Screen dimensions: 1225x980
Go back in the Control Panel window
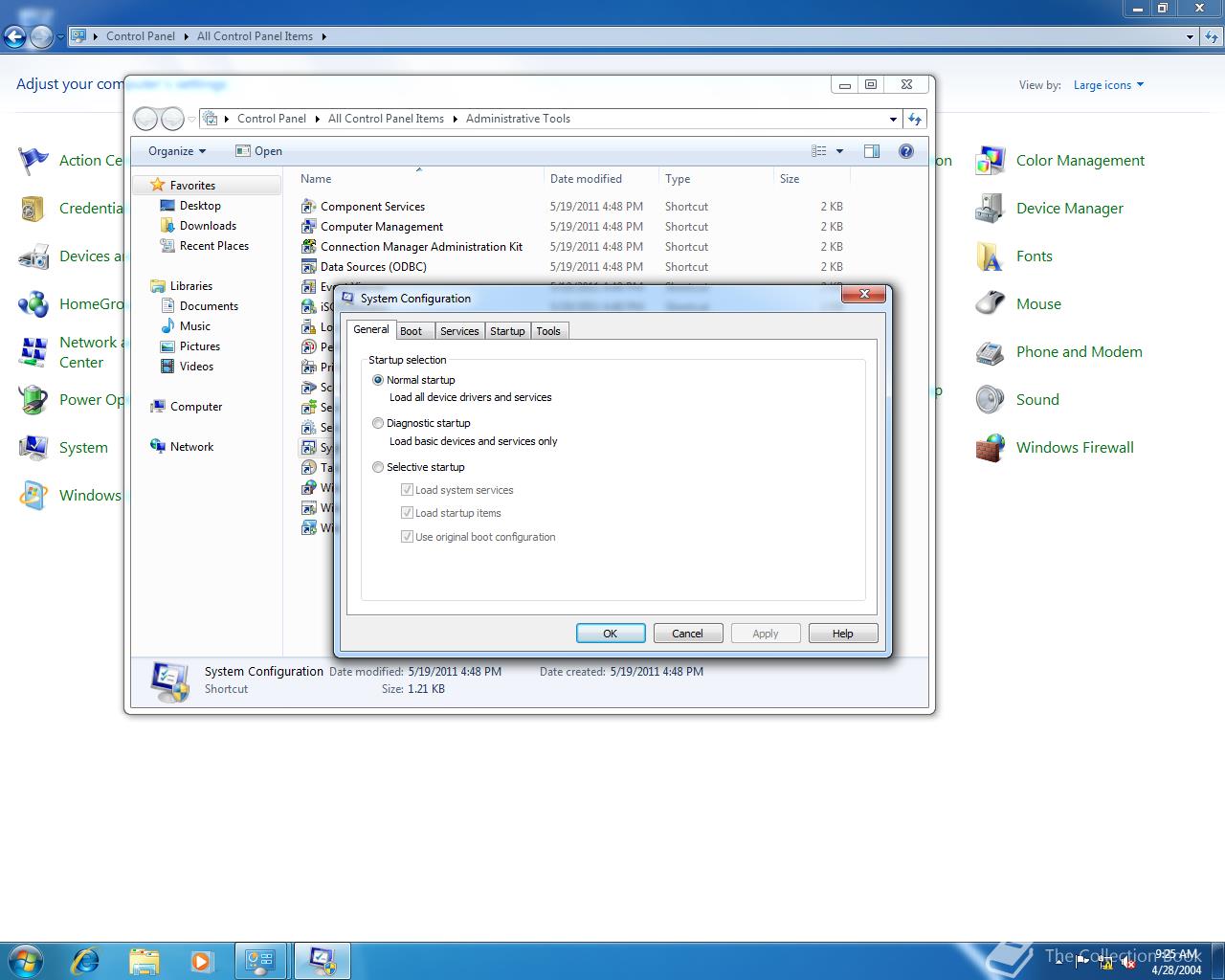tap(14, 37)
